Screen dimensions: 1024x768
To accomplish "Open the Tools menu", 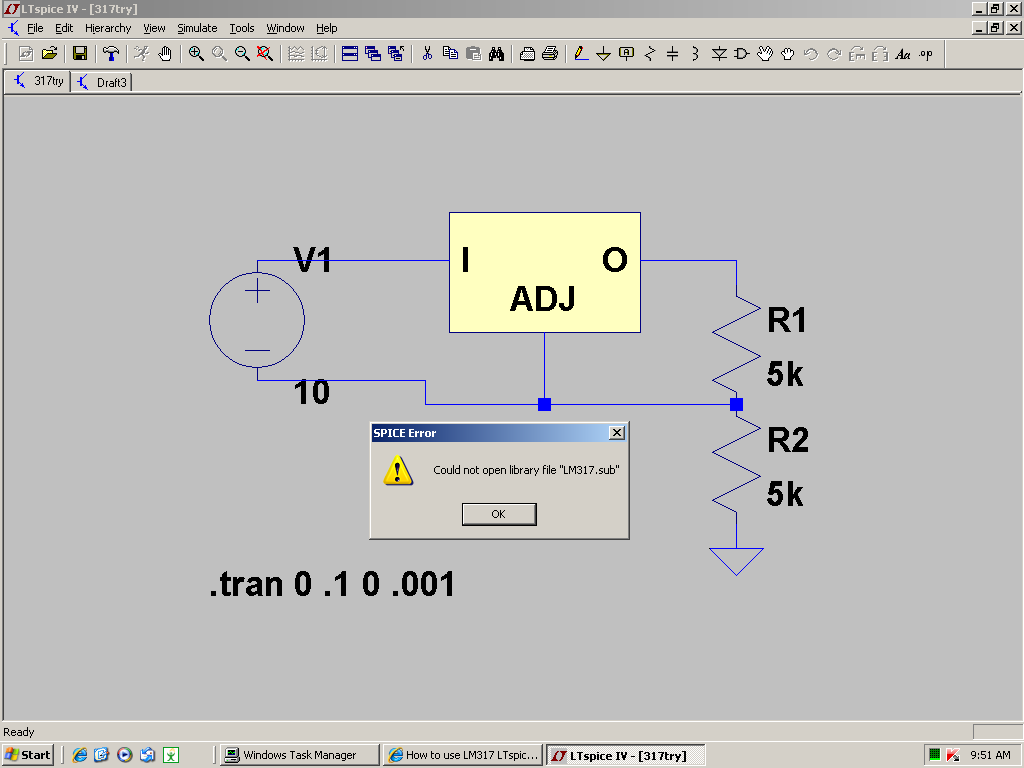I will click(x=242, y=28).
